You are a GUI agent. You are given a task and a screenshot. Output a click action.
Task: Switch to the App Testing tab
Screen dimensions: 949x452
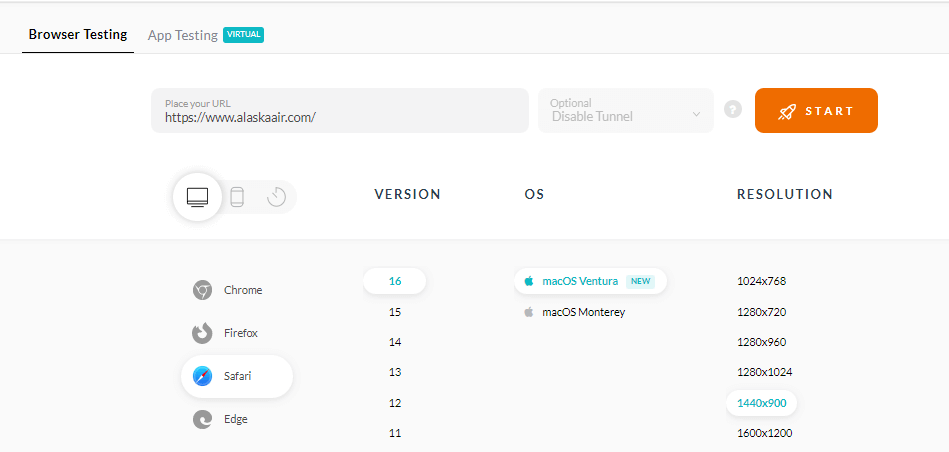pyautogui.click(x=183, y=35)
